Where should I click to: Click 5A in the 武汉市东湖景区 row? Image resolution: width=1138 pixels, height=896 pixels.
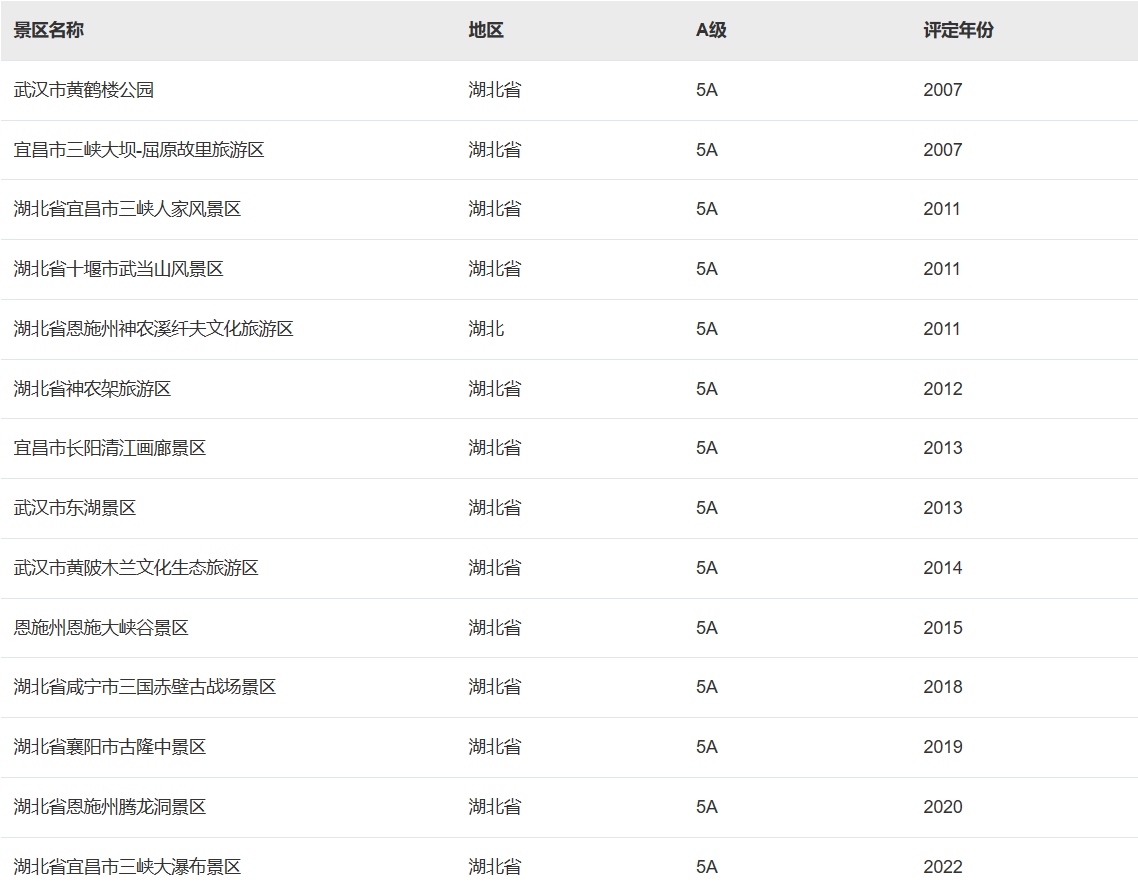(x=707, y=509)
